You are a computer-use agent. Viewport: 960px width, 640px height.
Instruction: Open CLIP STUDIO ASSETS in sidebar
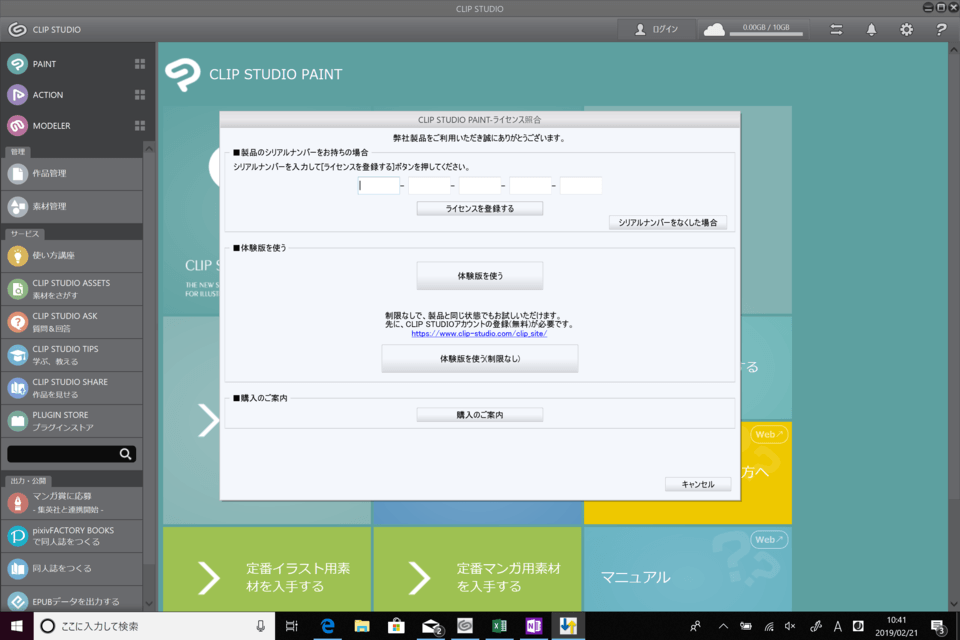tap(70, 289)
